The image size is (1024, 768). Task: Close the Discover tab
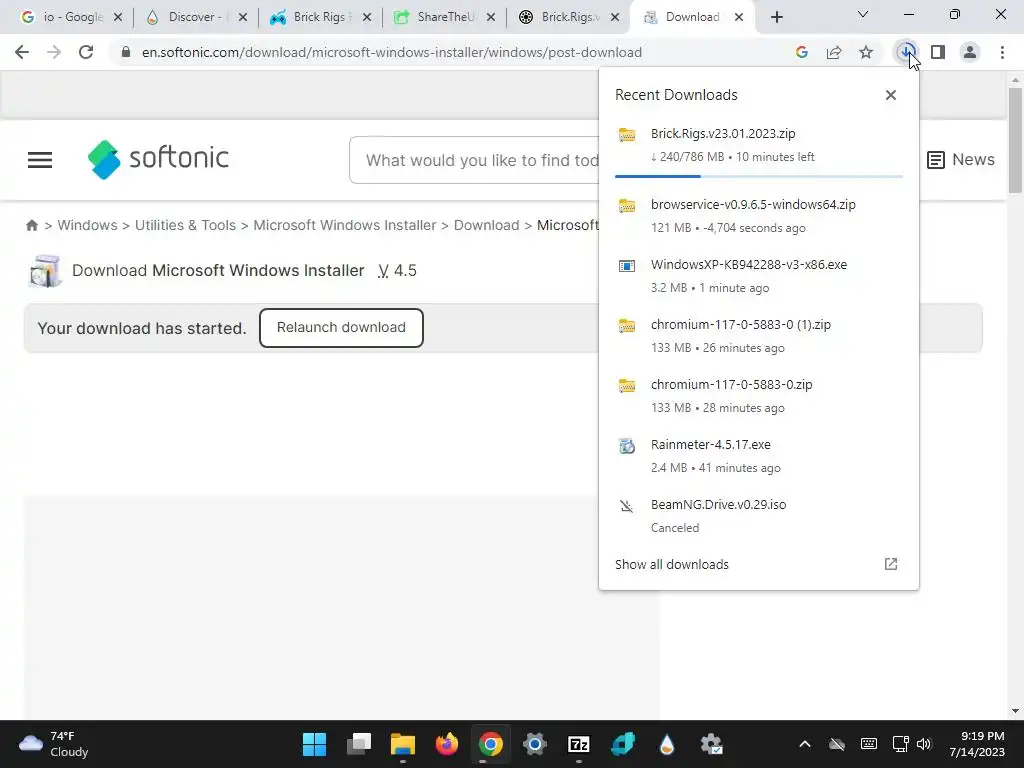(243, 17)
